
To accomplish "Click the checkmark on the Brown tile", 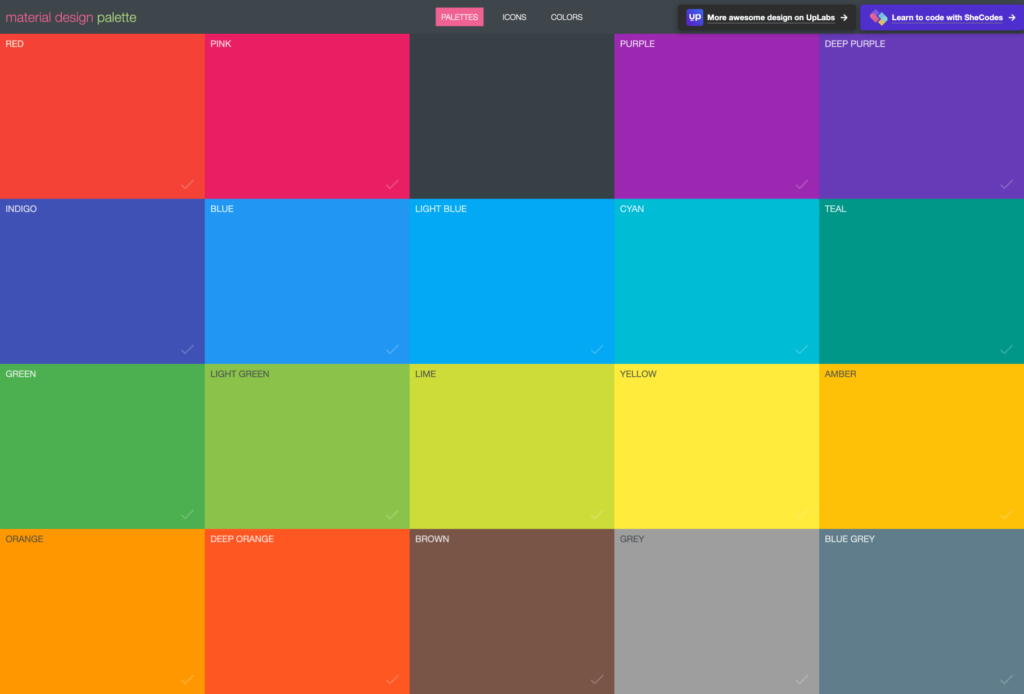I will point(597,679).
